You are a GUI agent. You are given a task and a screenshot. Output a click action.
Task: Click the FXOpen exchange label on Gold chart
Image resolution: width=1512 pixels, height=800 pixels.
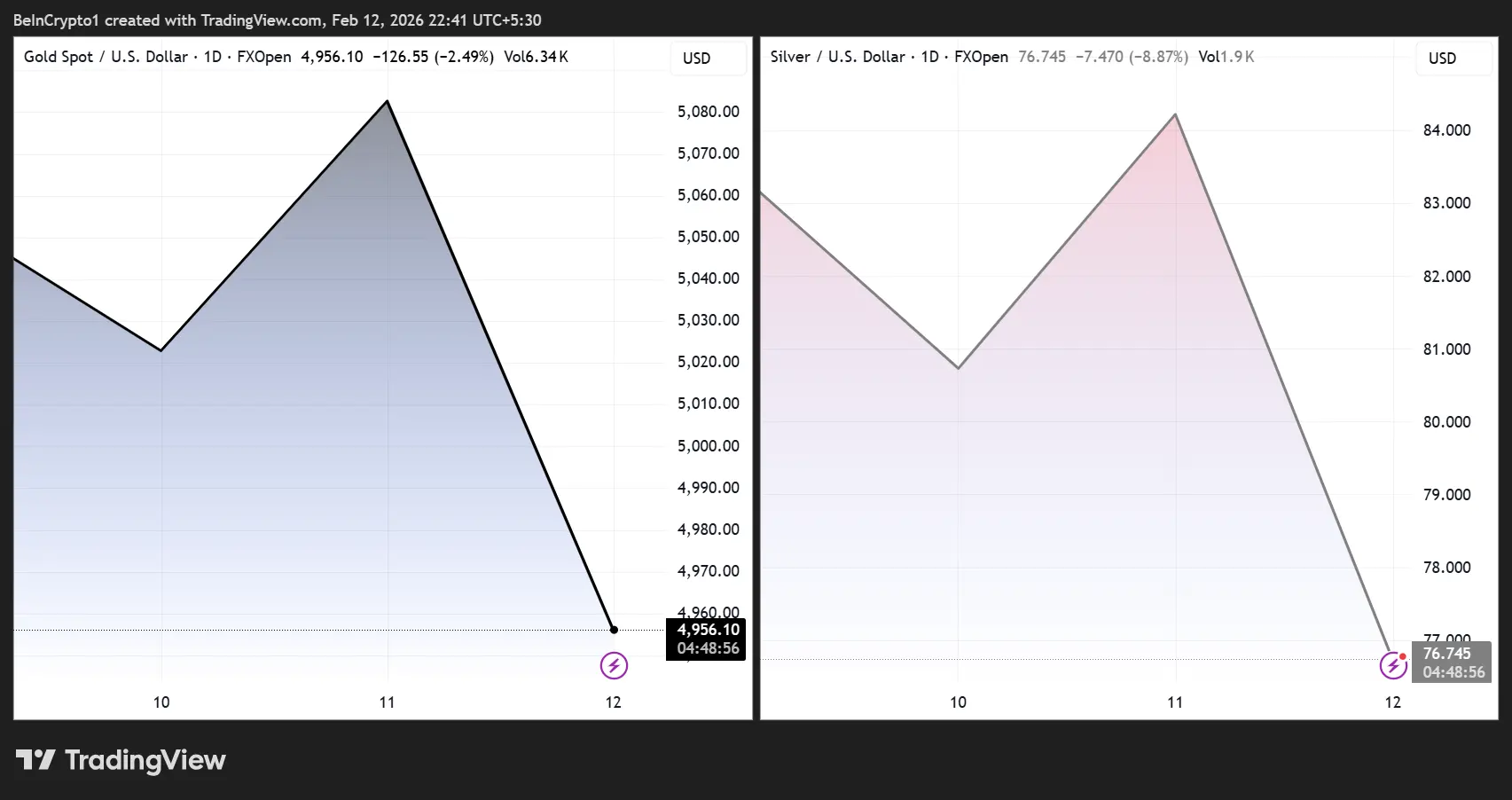(262, 56)
